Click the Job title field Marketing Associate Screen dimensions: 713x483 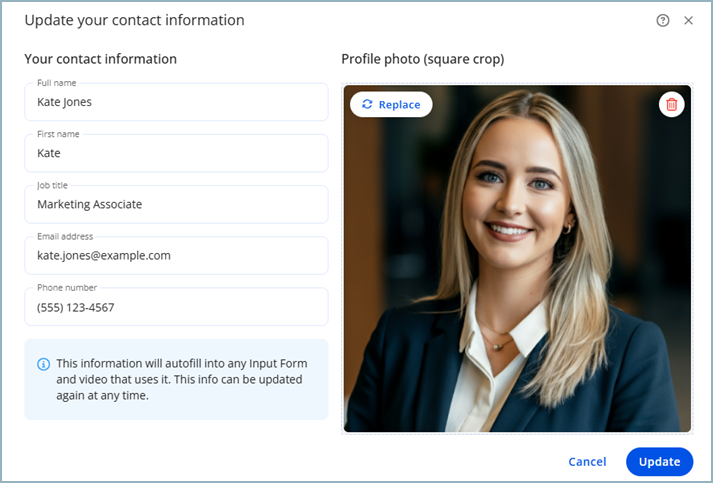[x=176, y=204]
